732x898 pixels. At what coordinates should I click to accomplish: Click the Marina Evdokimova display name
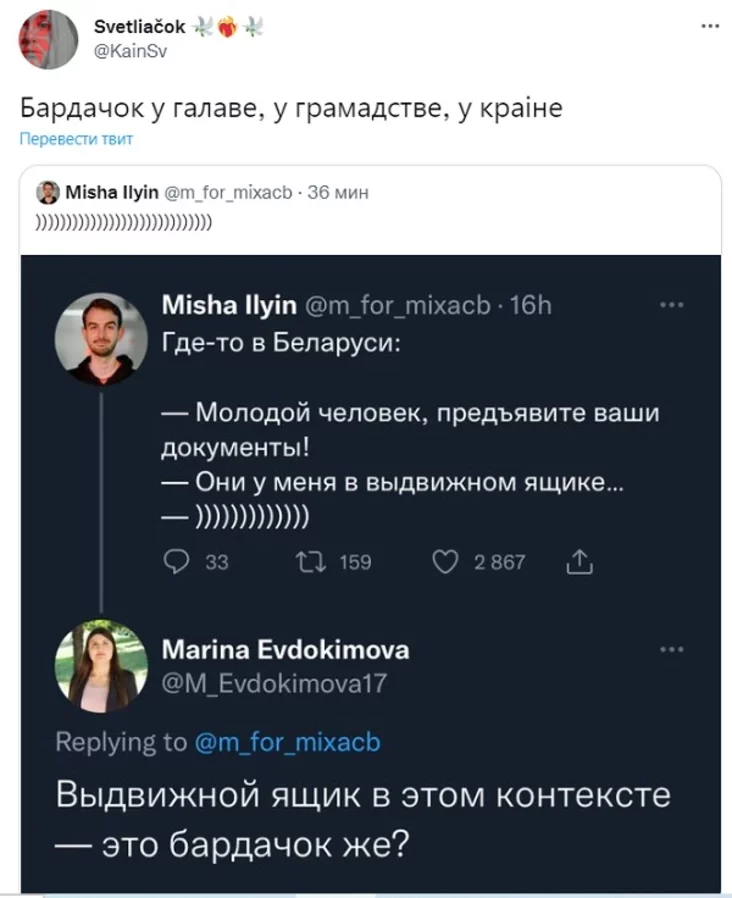point(285,650)
